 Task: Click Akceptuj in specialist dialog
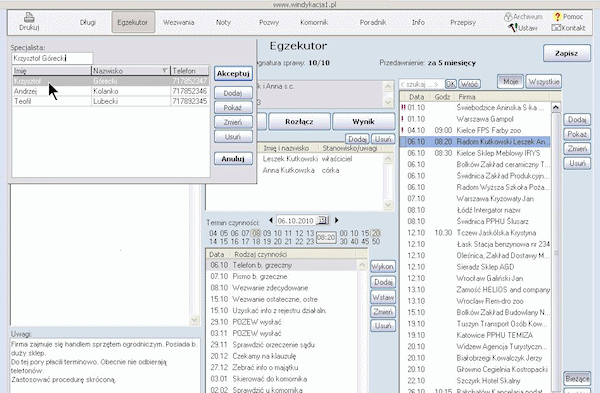click(x=233, y=73)
